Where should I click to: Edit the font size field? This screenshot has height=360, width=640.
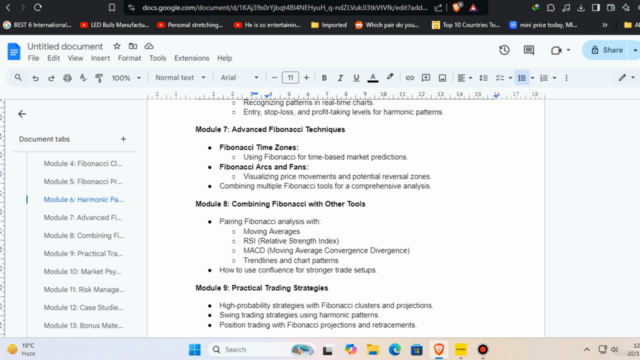point(290,78)
